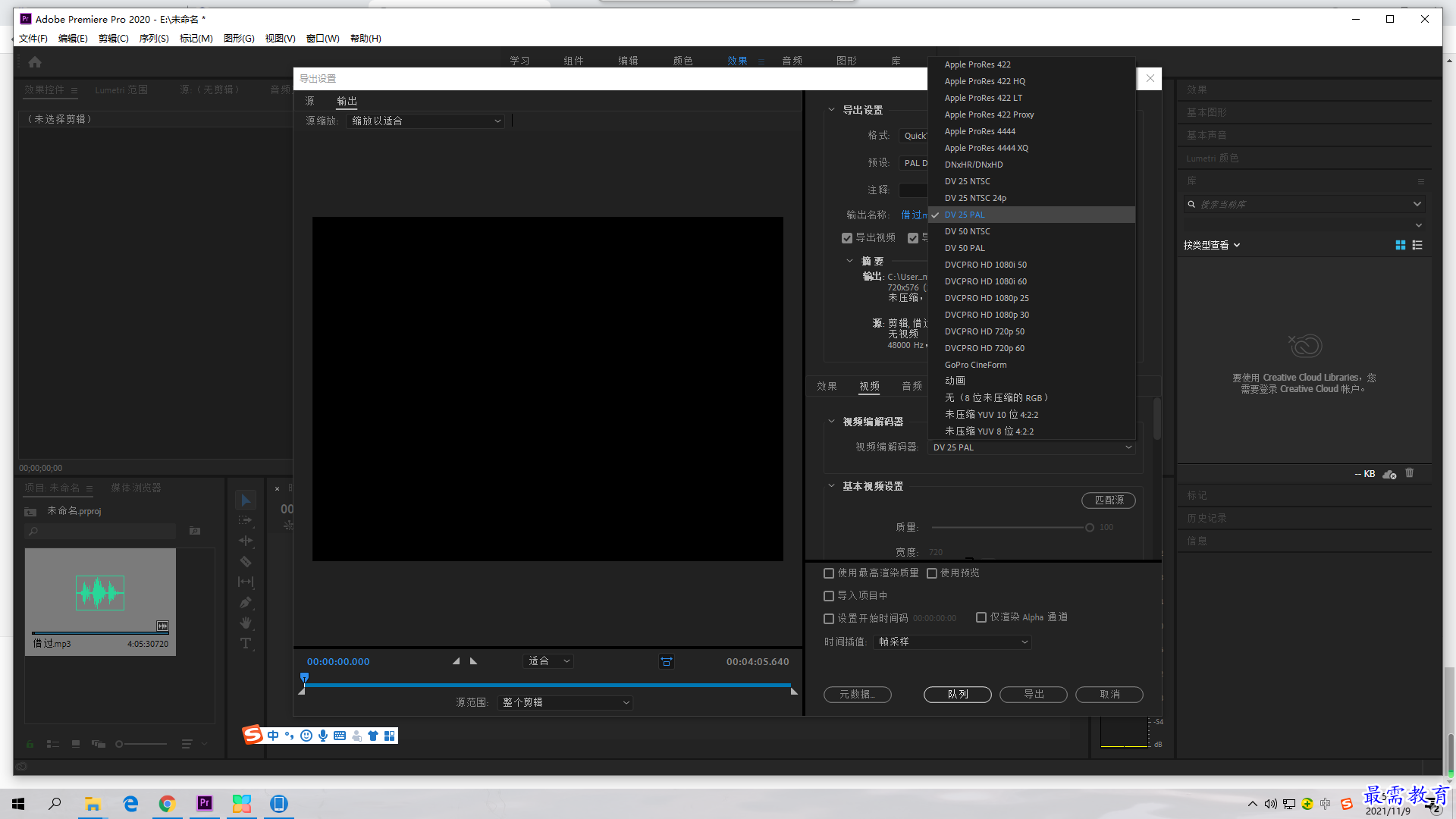Click the library trash delete icon
The image size is (1456, 819).
click(1410, 473)
